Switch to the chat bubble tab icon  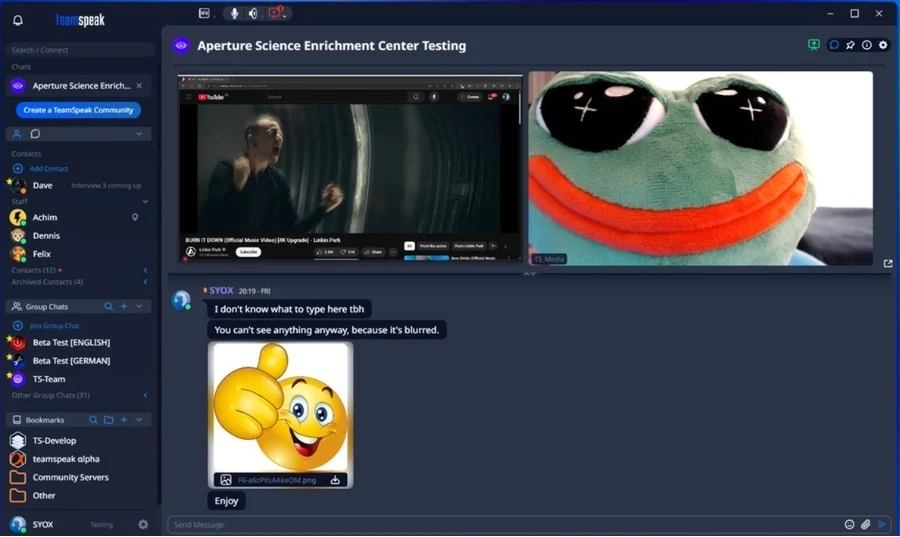[x=35, y=134]
